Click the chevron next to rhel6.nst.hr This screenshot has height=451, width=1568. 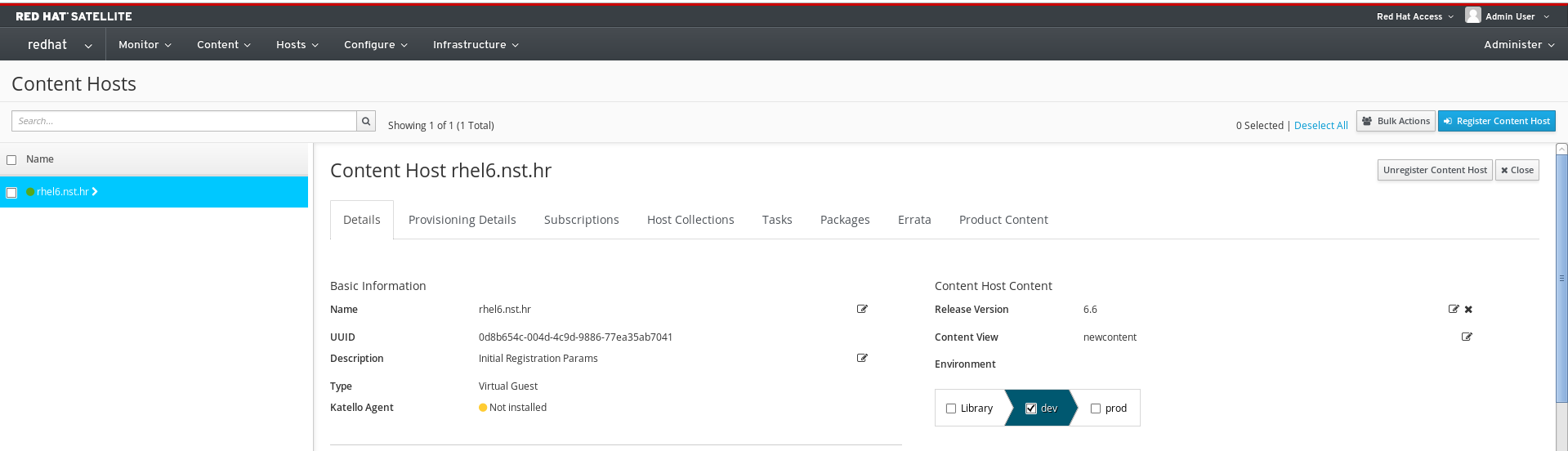(95, 192)
